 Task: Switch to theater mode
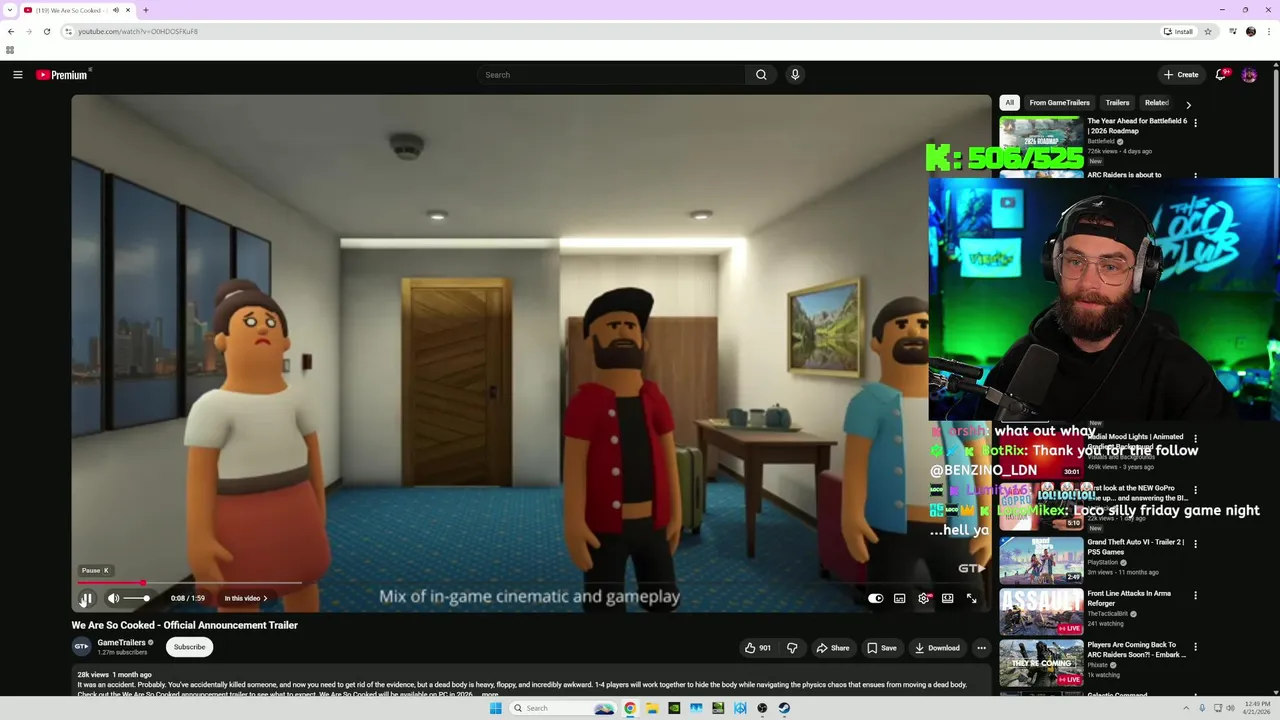(947, 598)
